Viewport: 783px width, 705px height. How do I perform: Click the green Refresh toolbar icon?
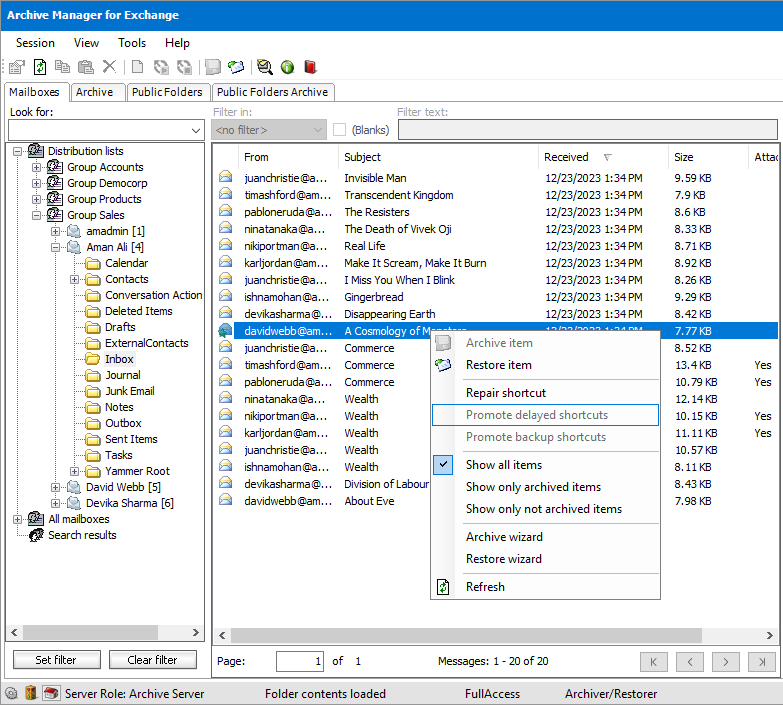click(40, 67)
